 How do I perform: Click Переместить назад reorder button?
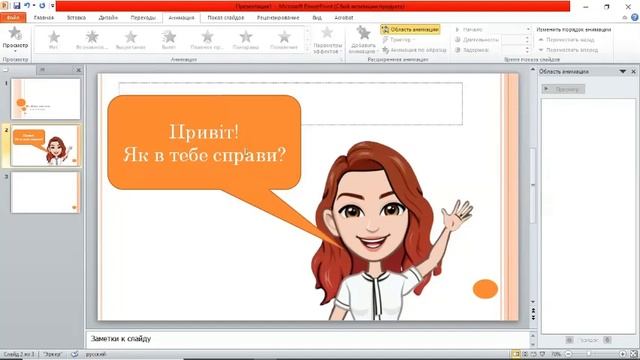pos(566,40)
